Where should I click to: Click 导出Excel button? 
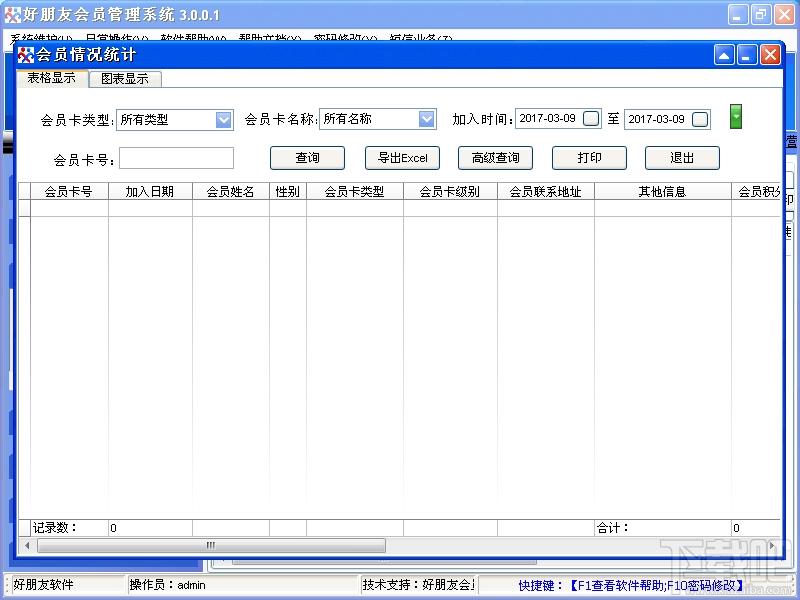pos(402,158)
